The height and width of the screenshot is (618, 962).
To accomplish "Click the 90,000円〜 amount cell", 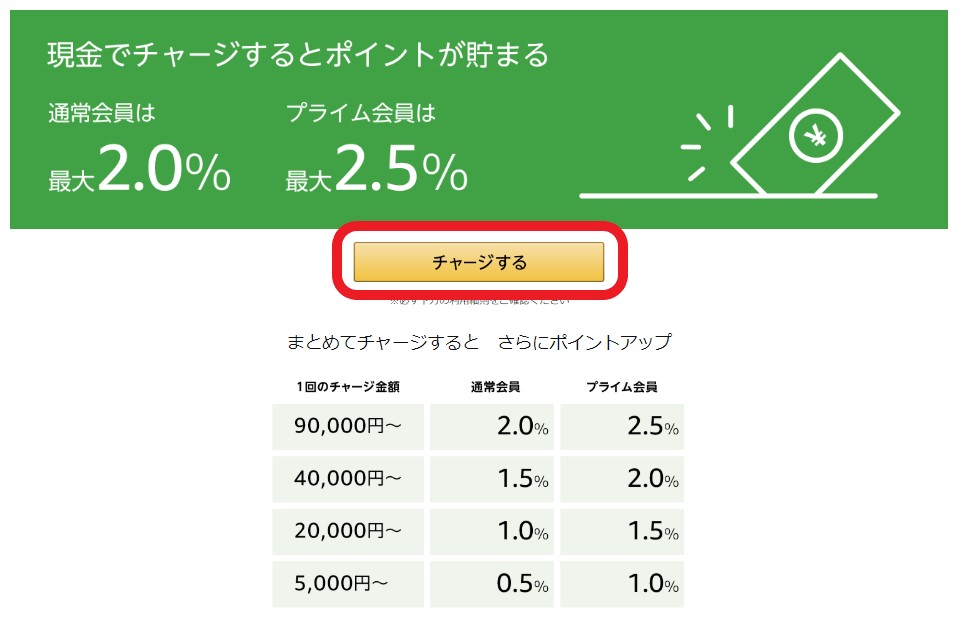I will [x=346, y=426].
